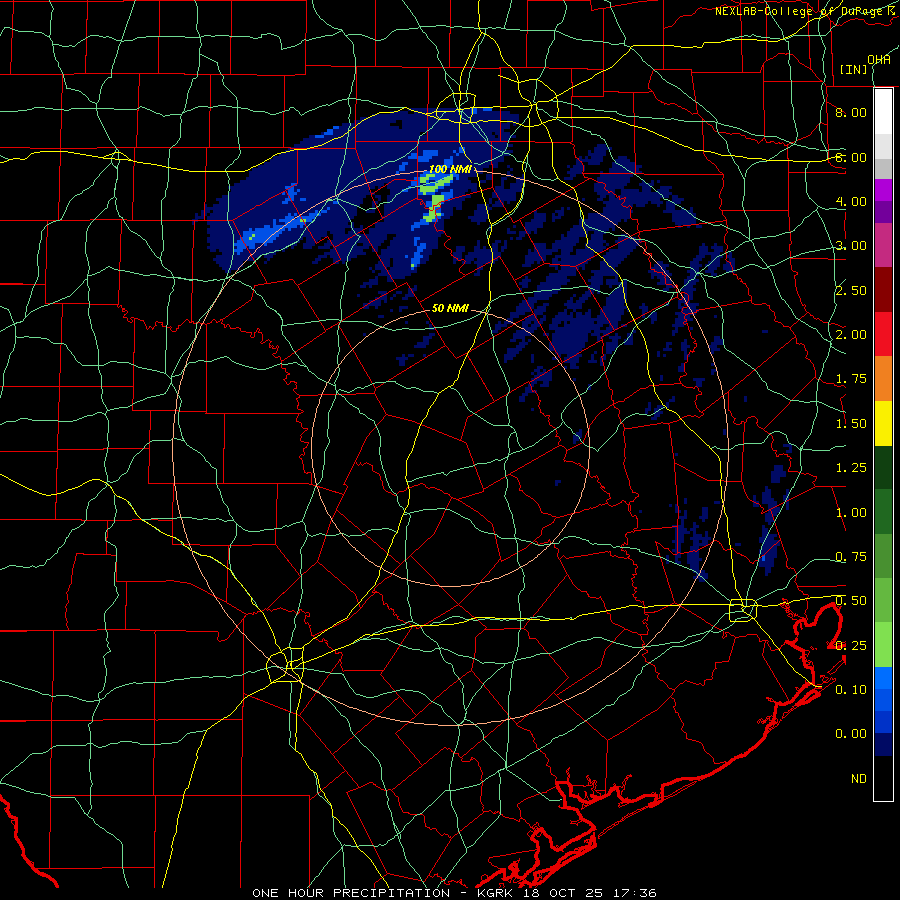
Task: Pick the white swatch in the legend
Action: [x=883, y=112]
